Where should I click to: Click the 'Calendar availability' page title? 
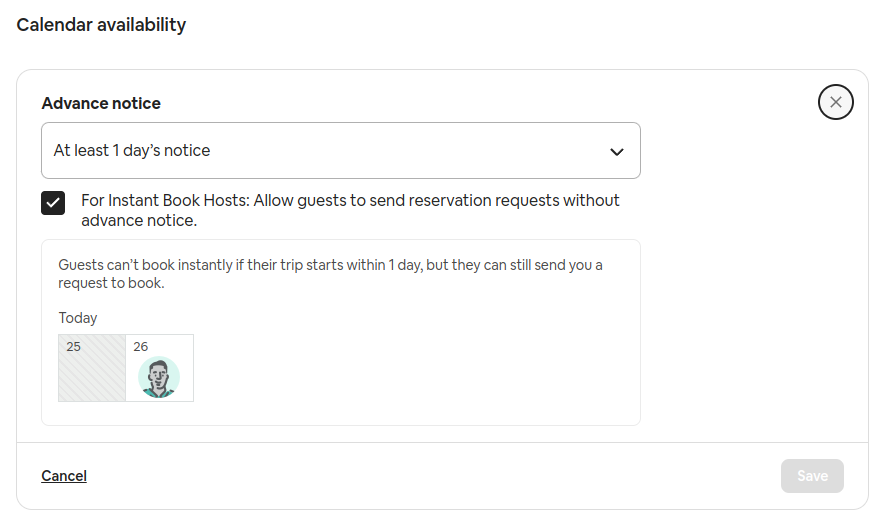point(101,25)
